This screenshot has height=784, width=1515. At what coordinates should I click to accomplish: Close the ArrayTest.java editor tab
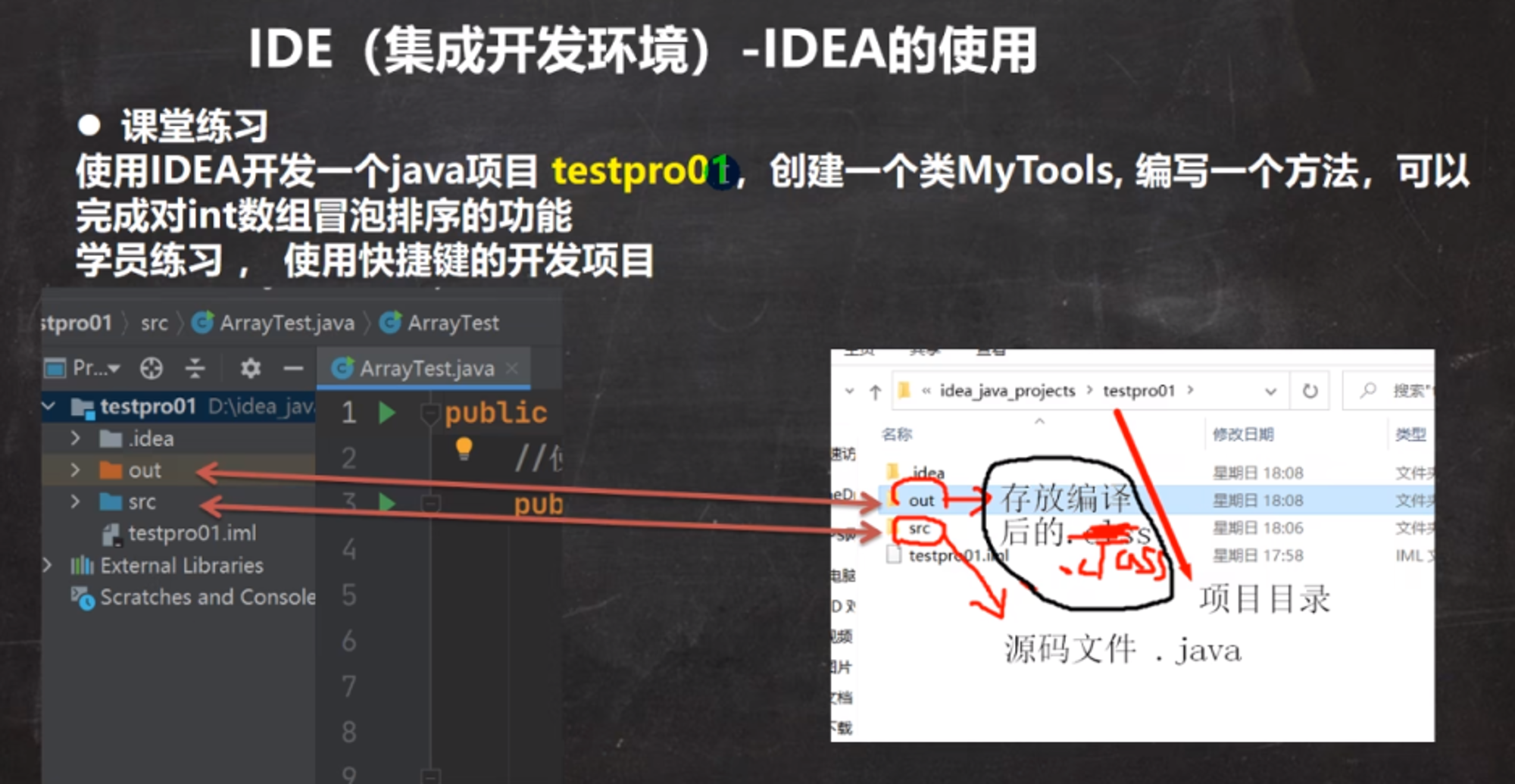[x=513, y=368]
